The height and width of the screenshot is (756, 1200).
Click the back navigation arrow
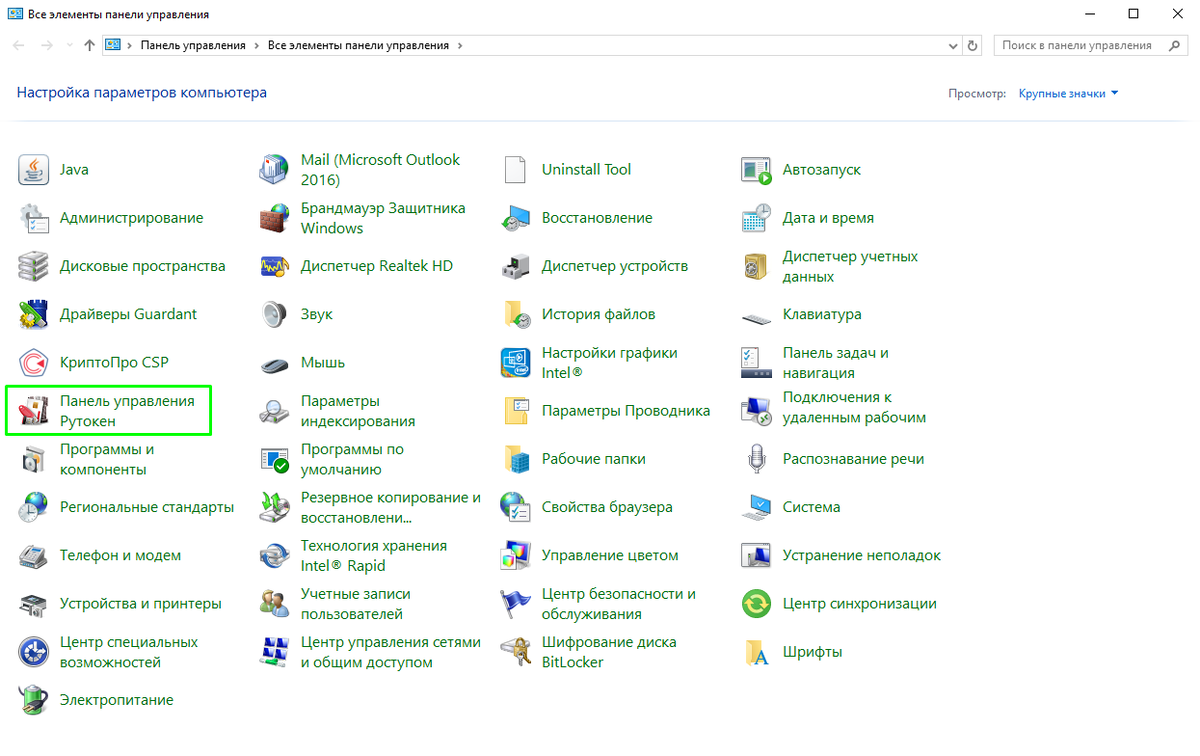point(20,45)
